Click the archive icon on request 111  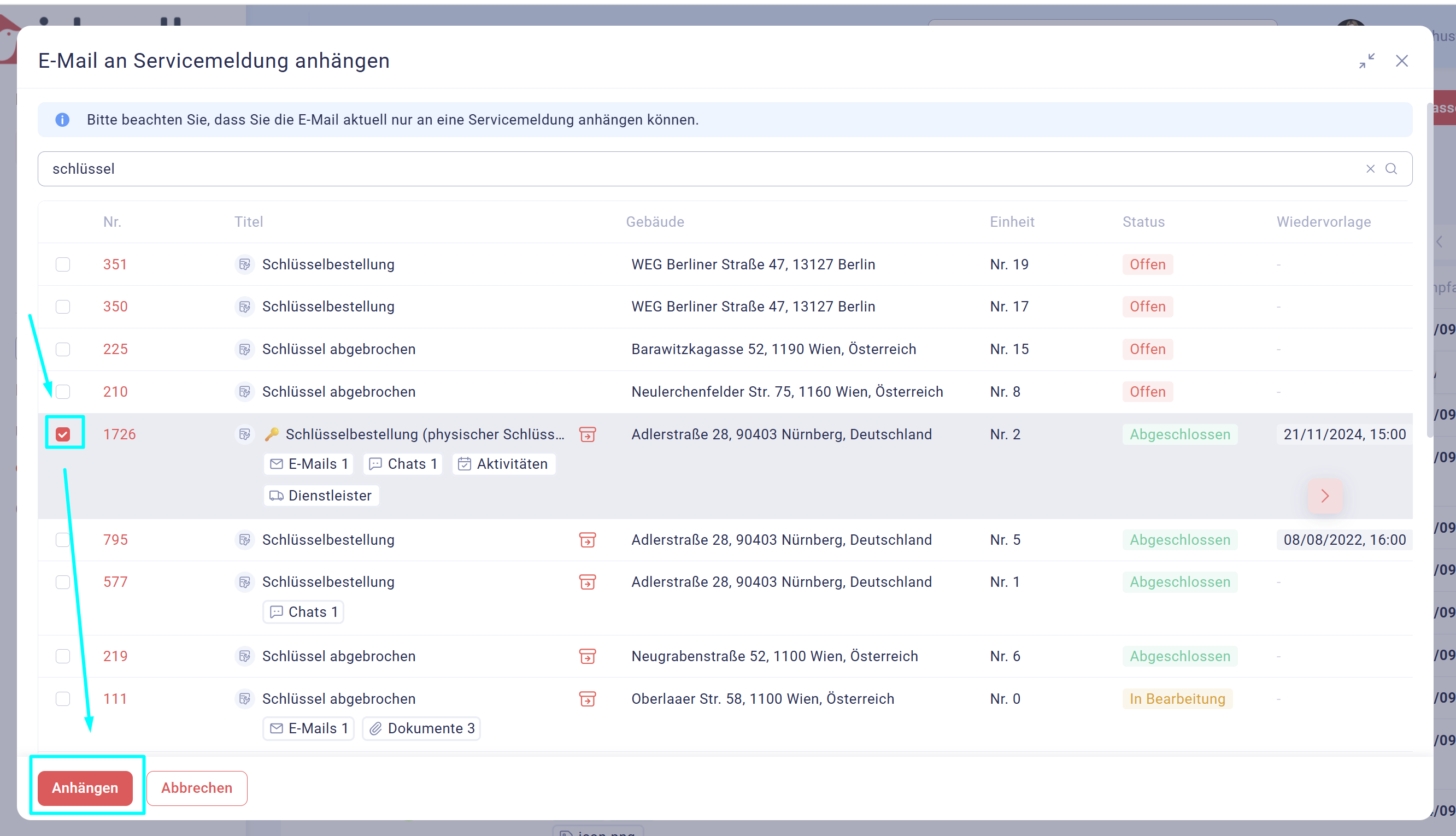point(588,699)
